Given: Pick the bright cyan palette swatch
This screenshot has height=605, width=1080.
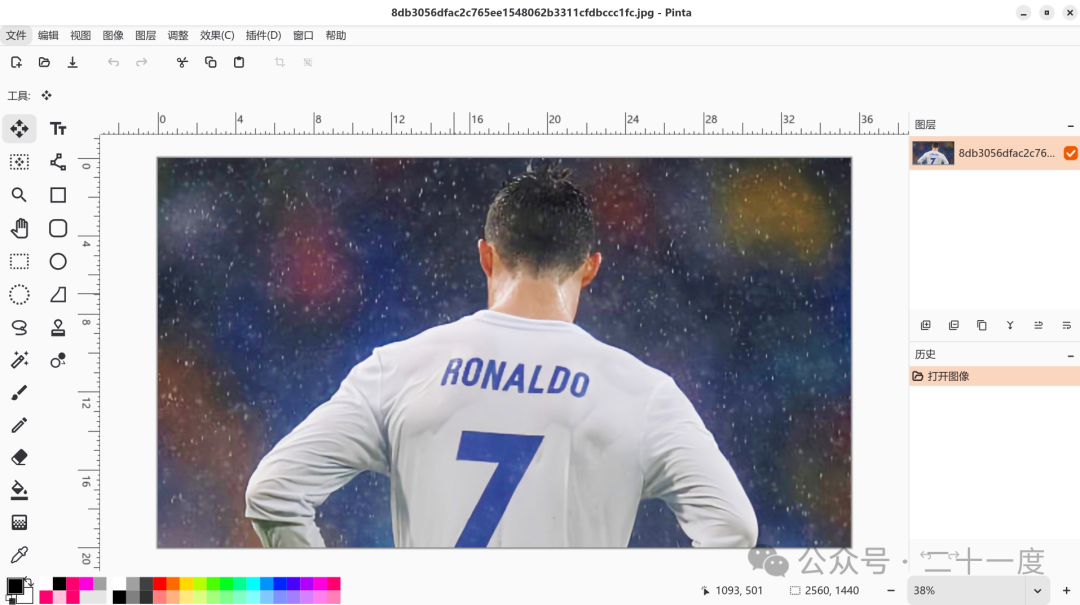Looking at the screenshot, I should pyautogui.click(x=253, y=584).
